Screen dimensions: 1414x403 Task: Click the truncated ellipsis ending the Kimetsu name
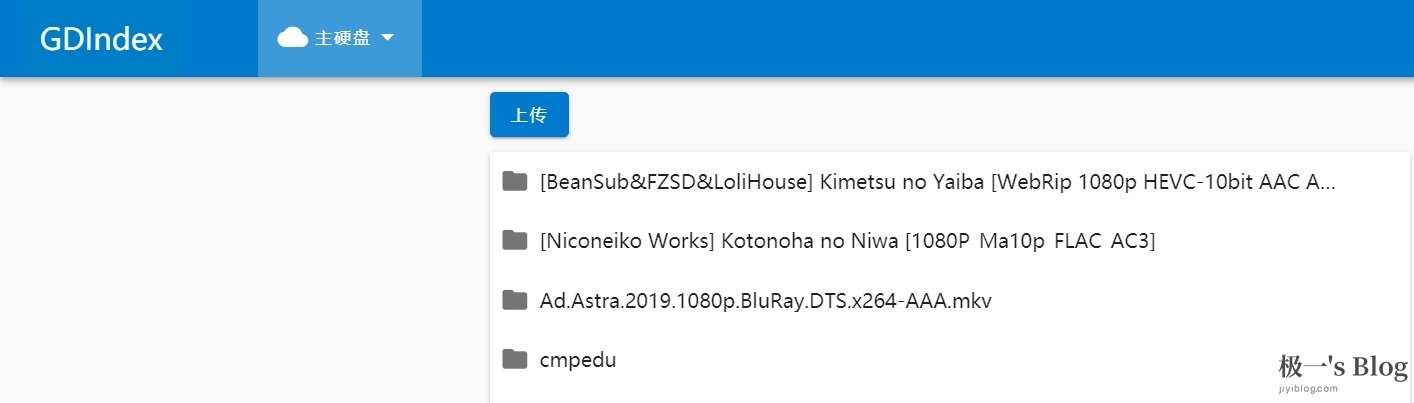1328,184
